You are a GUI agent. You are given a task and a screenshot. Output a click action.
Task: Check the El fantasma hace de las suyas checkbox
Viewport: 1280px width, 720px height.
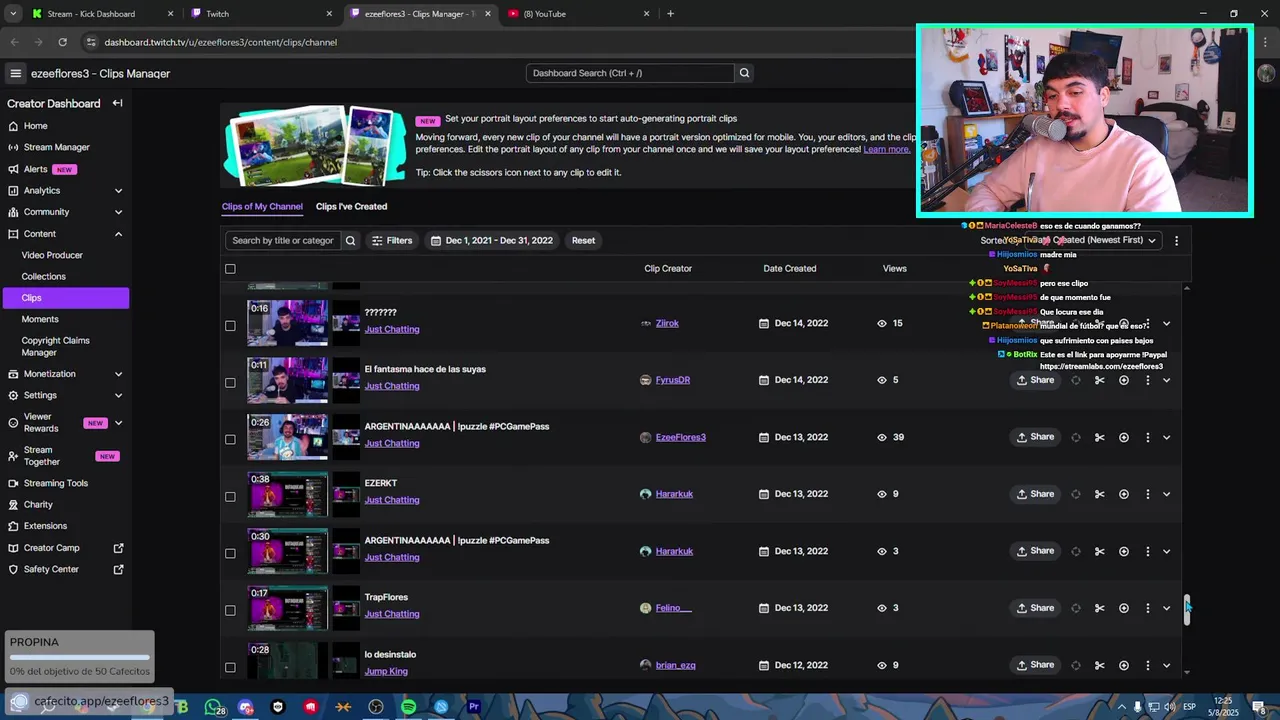pos(230,382)
